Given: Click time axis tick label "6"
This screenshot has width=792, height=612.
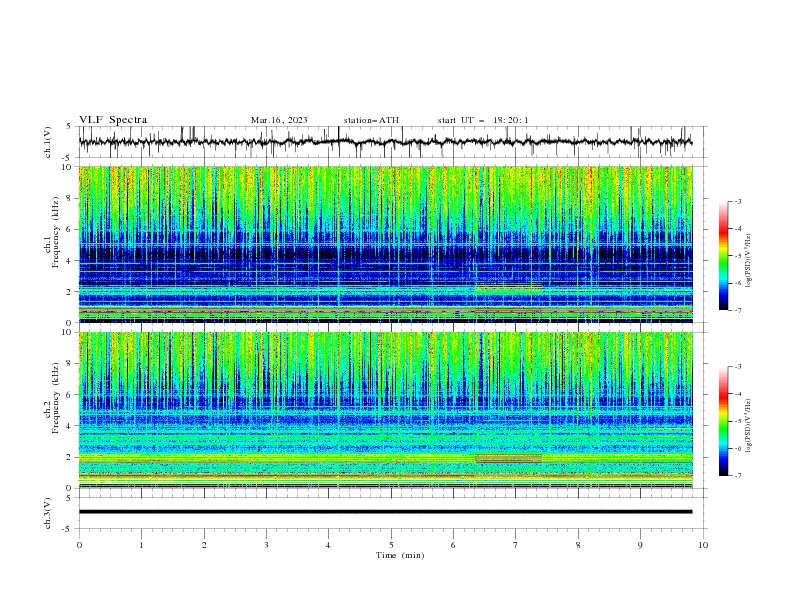Looking at the screenshot, I should click(x=453, y=545).
